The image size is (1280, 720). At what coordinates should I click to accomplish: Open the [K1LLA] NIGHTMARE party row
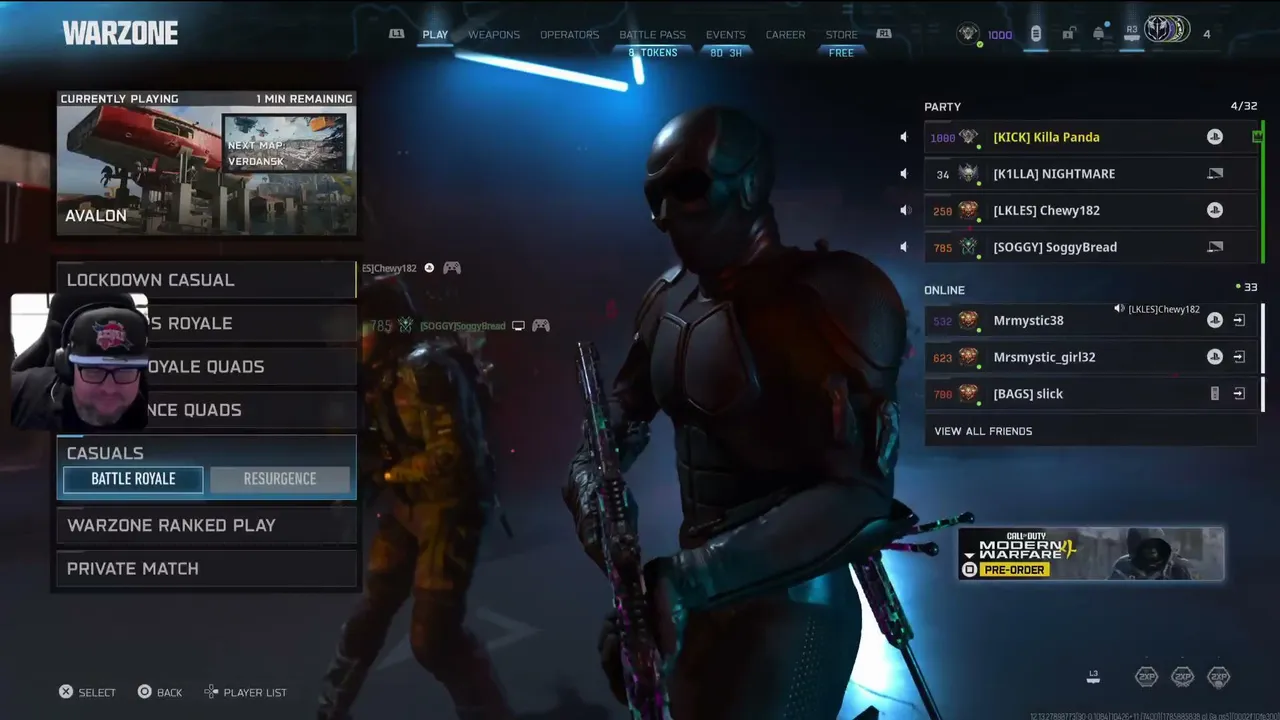pyautogui.click(x=1090, y=174)
